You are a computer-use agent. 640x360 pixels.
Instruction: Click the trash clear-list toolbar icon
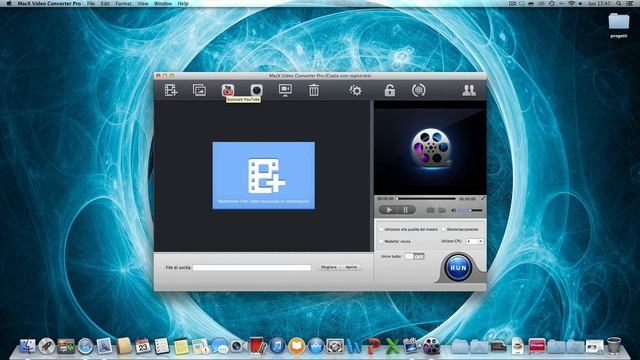click(313, 90)
